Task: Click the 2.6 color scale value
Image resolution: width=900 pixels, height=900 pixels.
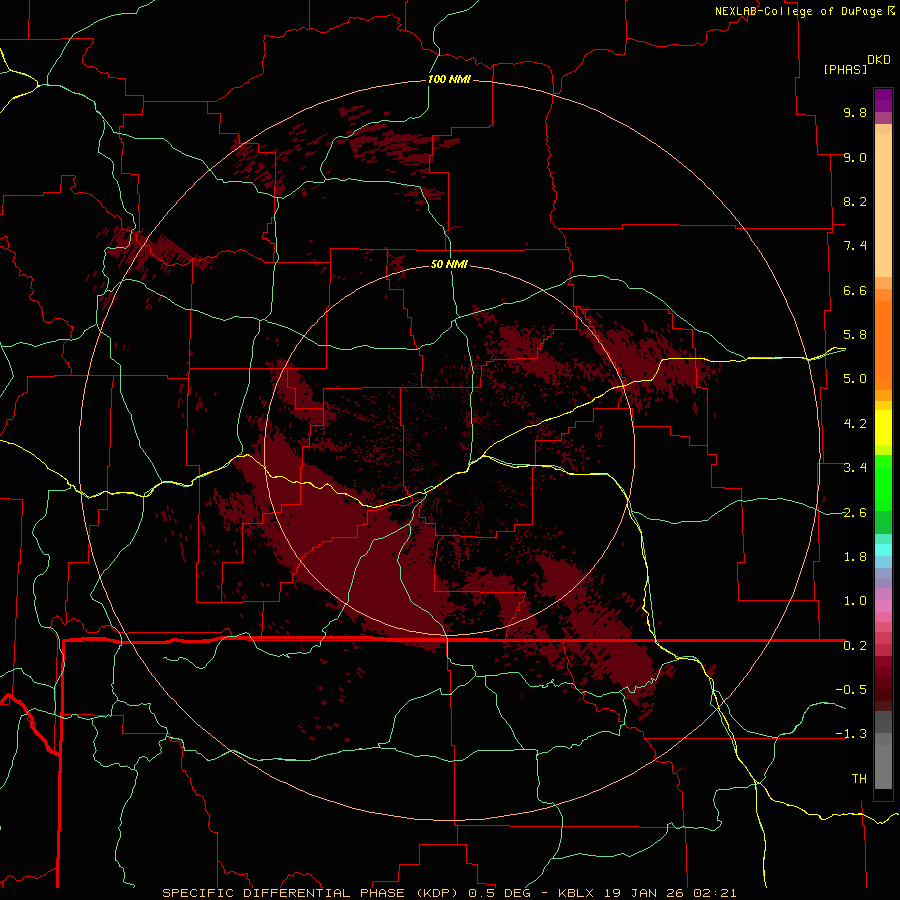Action: coord(855,513)
